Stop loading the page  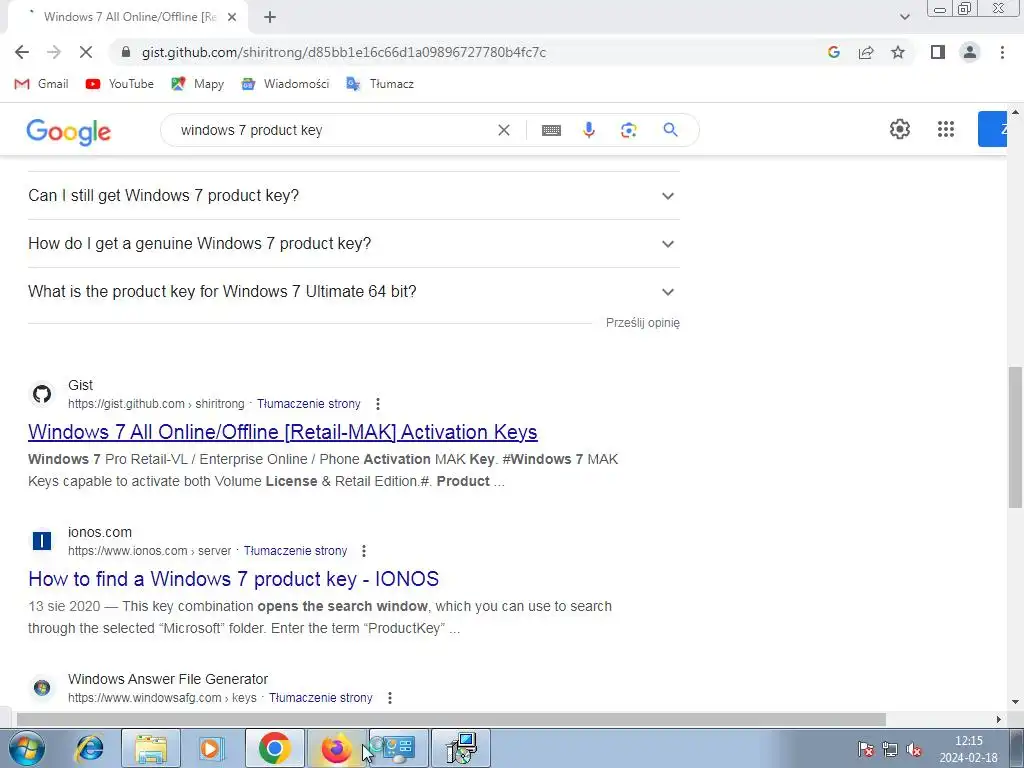86,52
